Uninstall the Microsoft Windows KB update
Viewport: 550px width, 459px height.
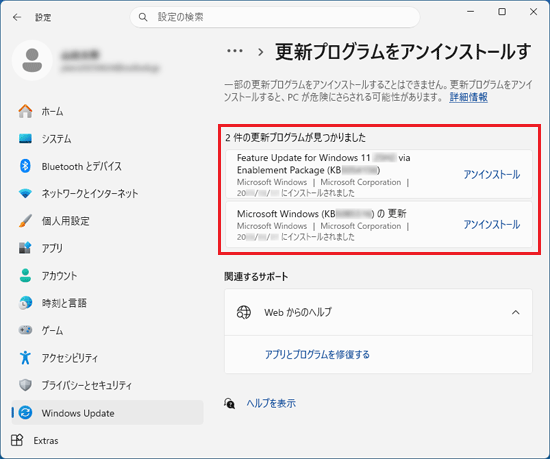pos(491,224)
